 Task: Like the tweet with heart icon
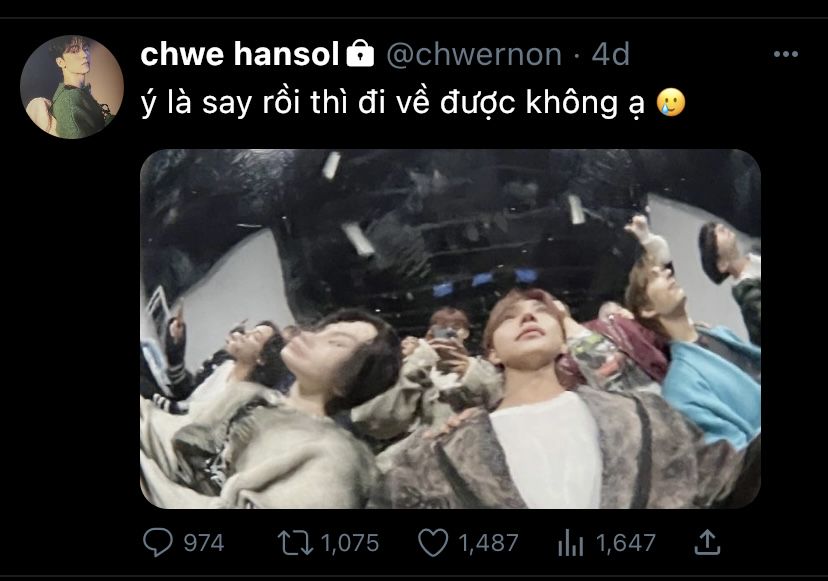[433, 543]
